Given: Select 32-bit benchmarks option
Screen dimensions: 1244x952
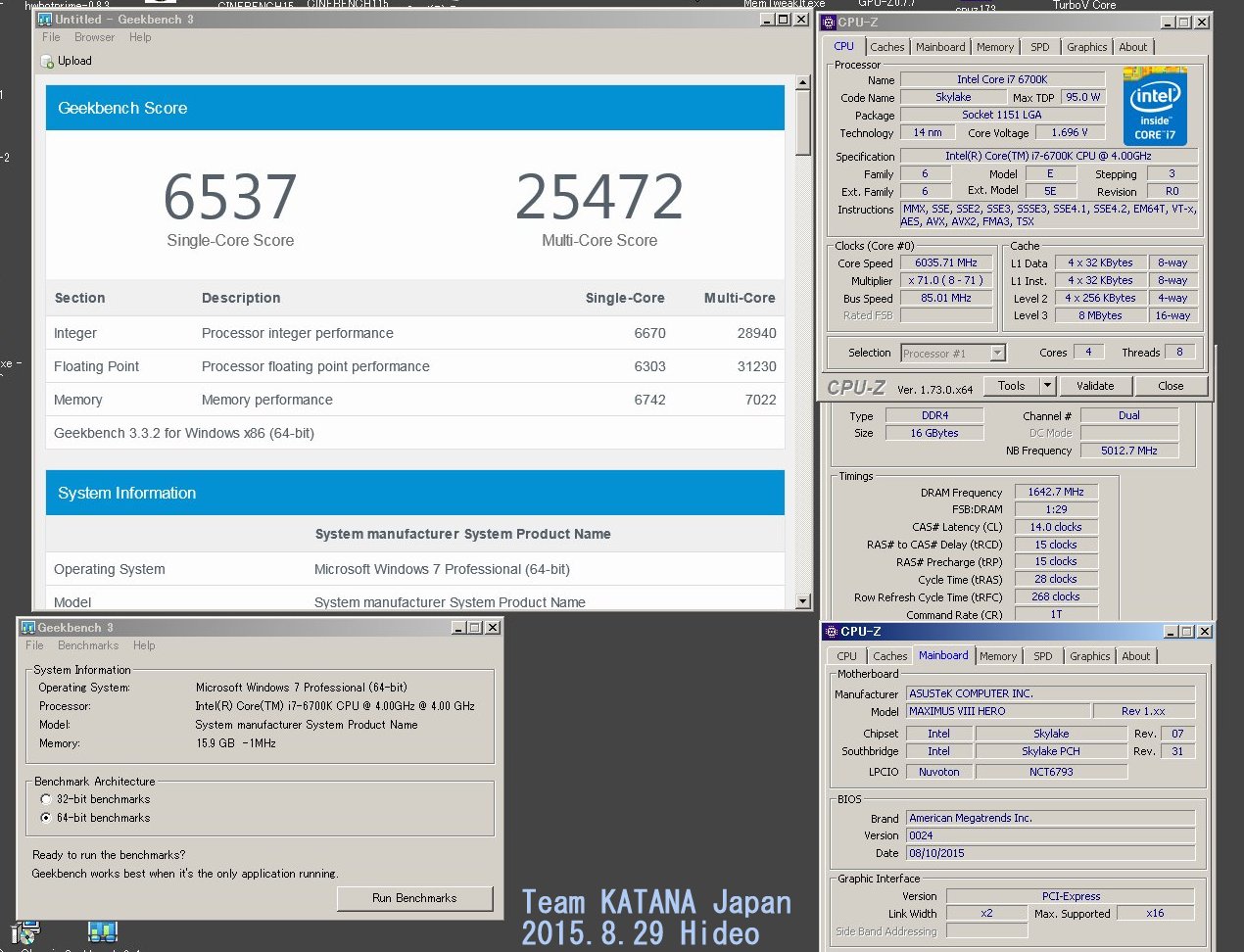Looking at the screenshot, I should [x=46, y=799].
